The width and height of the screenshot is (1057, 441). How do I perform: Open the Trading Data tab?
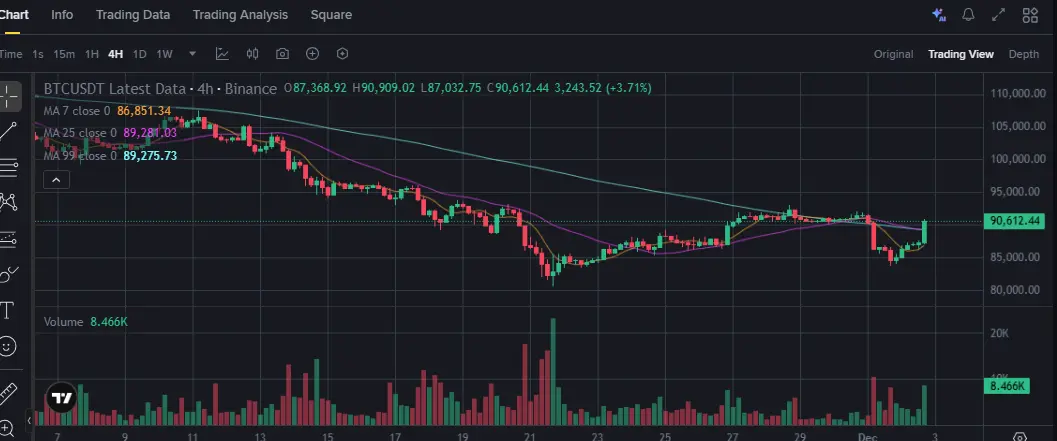coord(133,15)
